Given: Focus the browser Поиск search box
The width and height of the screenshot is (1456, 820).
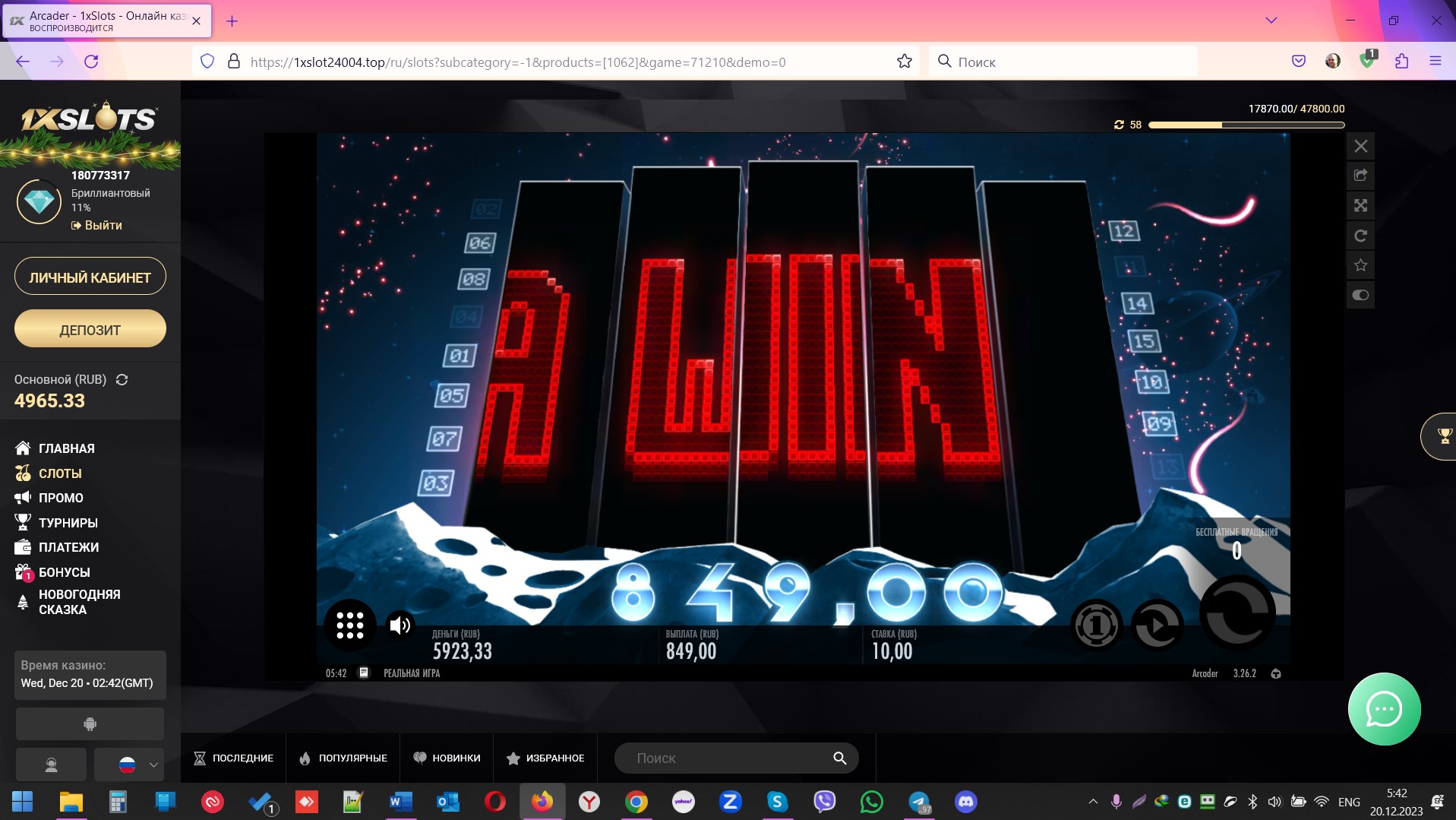Looking at the screenshot, I should point(1063,62).
